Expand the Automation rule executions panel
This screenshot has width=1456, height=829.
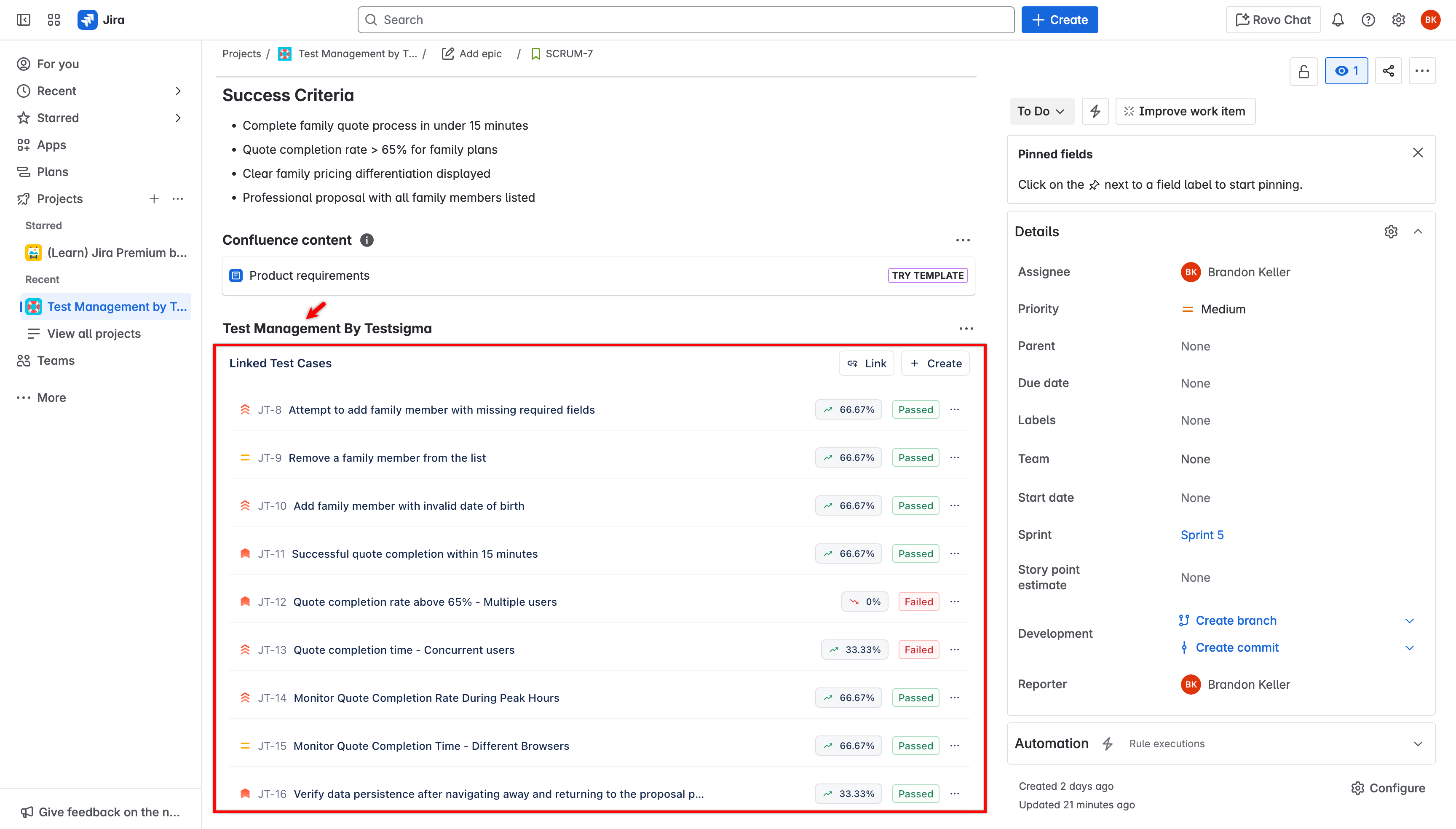[1418, 743]
